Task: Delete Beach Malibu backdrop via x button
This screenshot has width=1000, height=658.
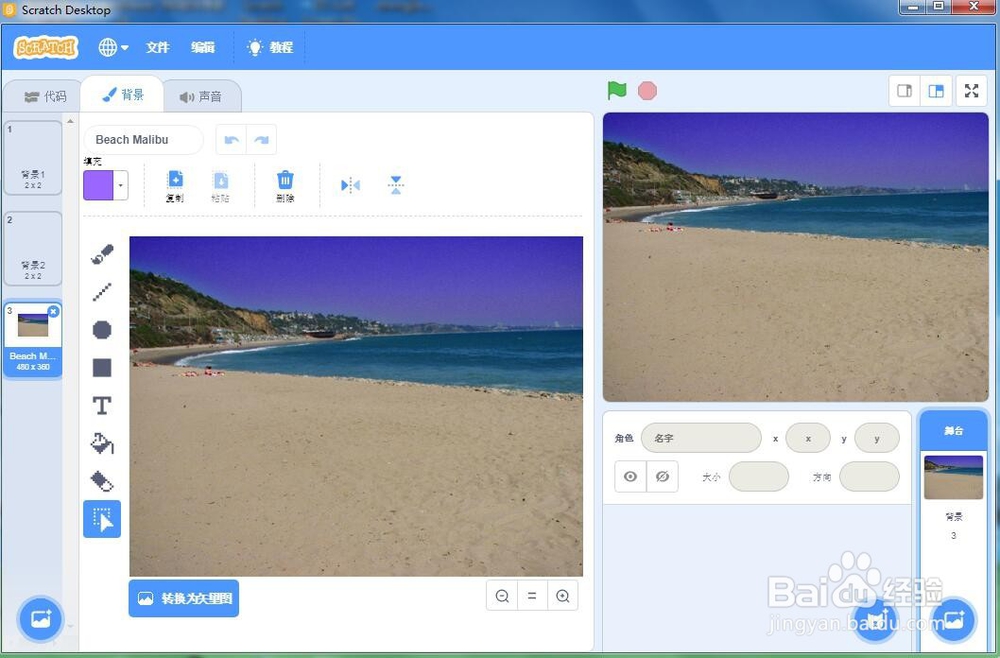Action: (x=54, y=311)
